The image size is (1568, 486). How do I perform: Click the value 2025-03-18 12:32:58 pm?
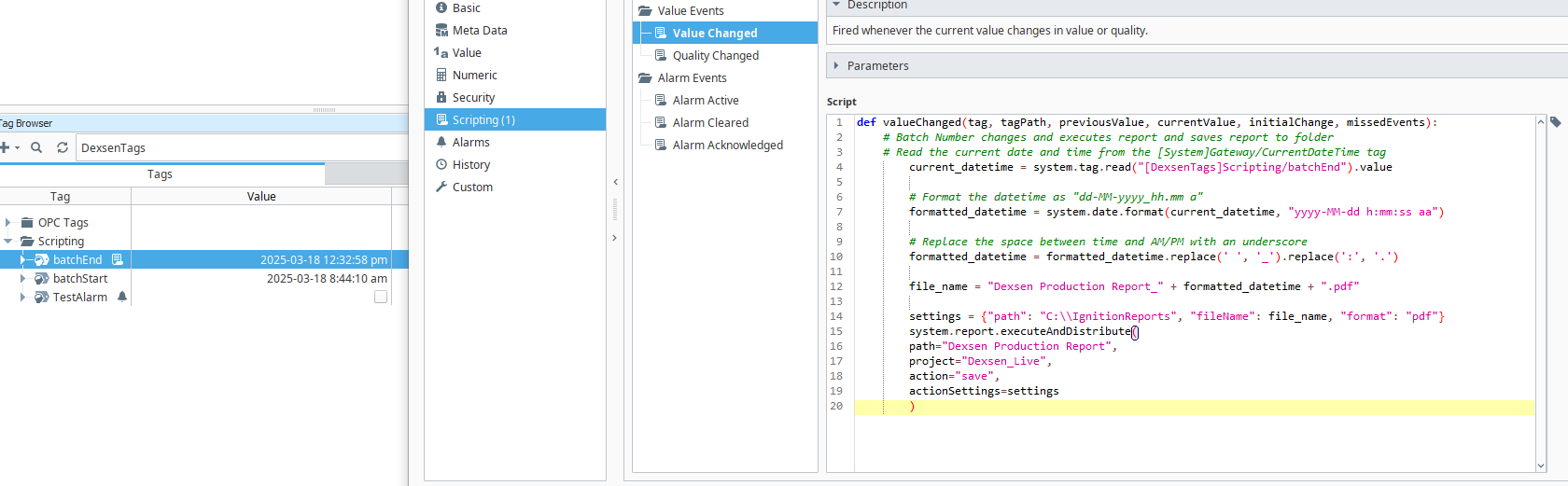[x=323, y=260]
